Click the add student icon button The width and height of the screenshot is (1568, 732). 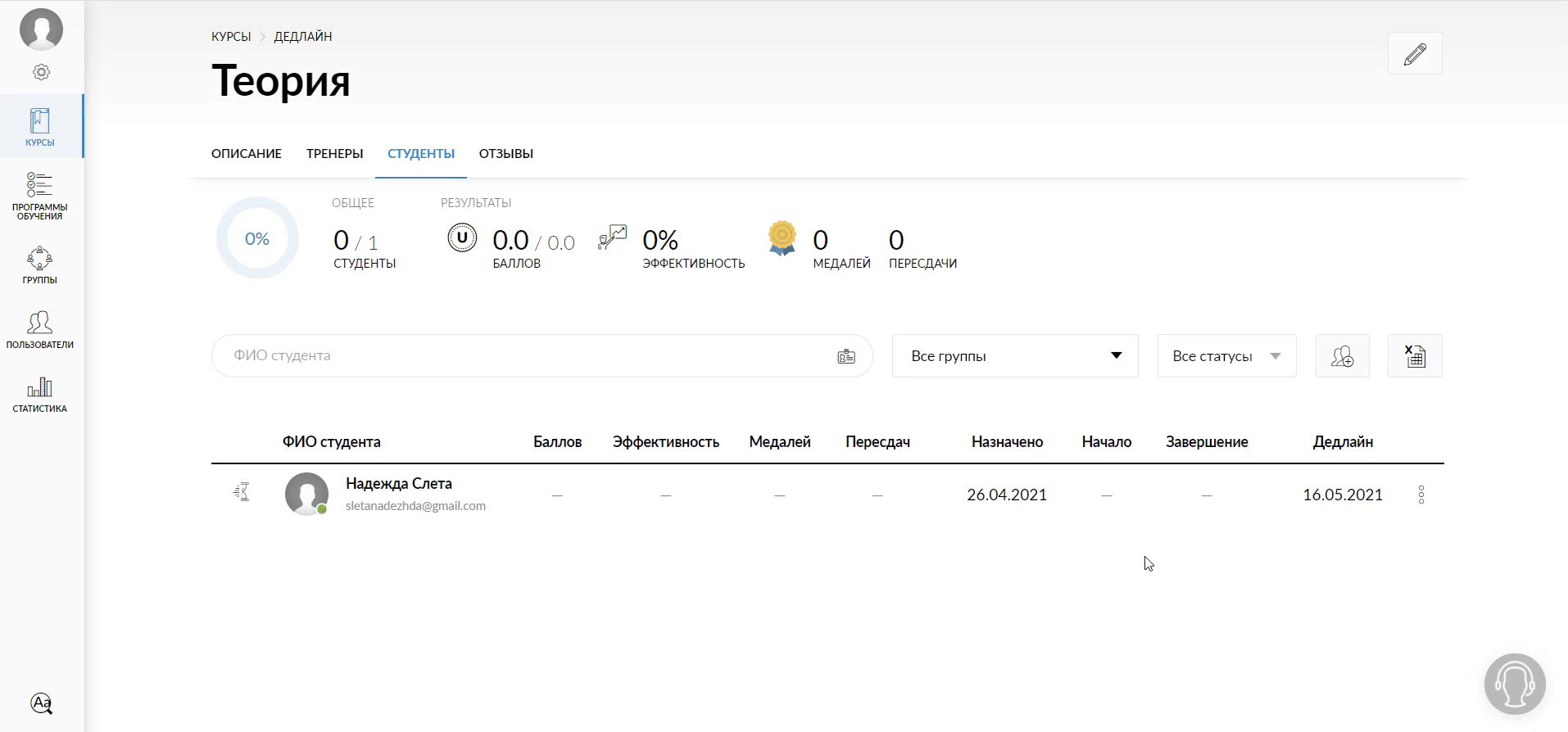point(1342,356)
